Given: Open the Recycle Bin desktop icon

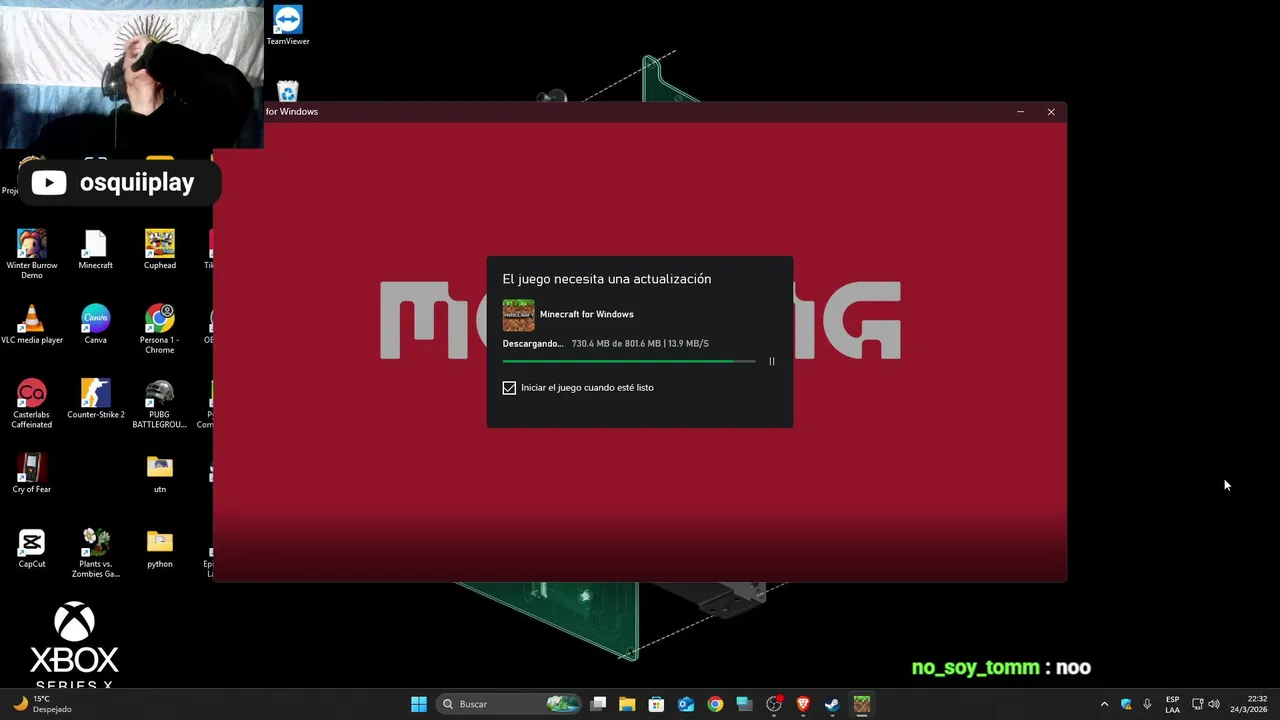Looking at the screenshot, I should [288, 91].
